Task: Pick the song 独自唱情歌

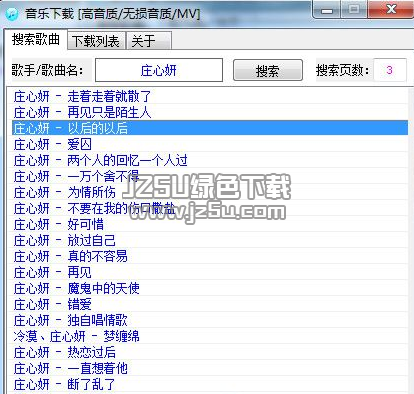Action: click(x=210, y=320)
